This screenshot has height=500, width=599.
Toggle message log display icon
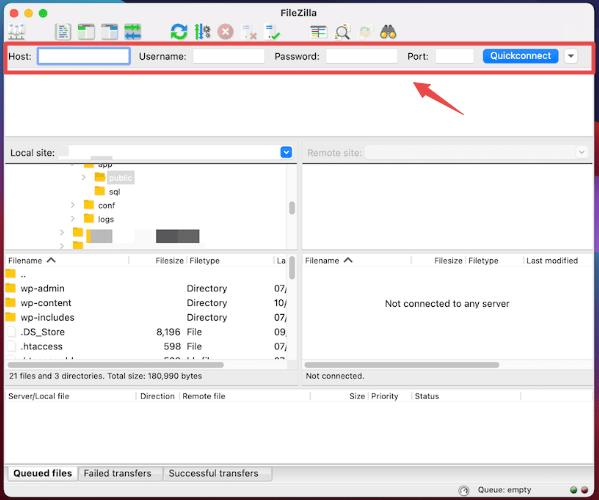63,32
